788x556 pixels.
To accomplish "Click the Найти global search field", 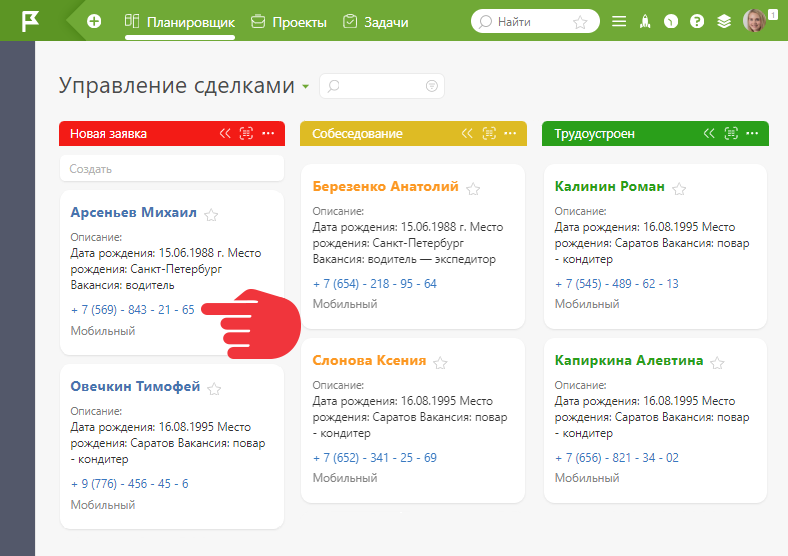I will coord(535,22).
